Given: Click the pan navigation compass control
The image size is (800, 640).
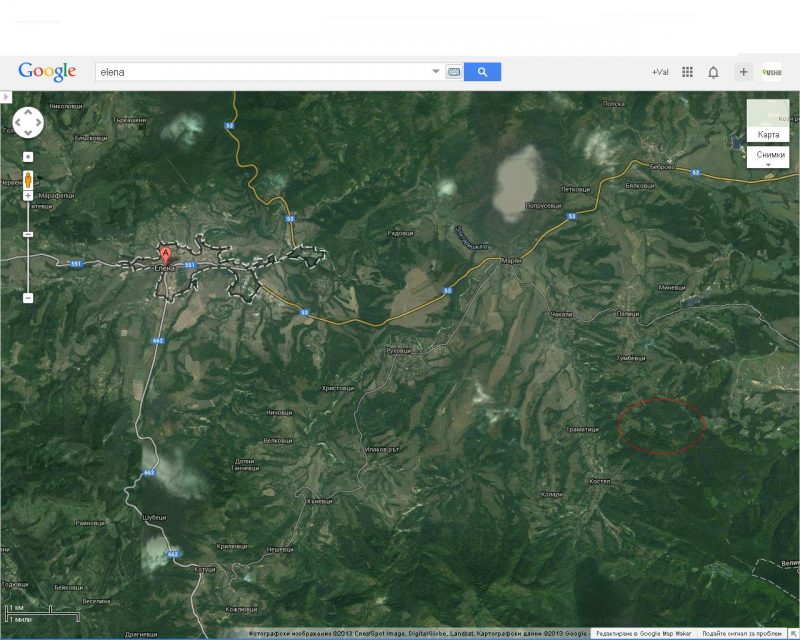Looking at the screenshot, I should pyautogui.click(x=28, y=123).
